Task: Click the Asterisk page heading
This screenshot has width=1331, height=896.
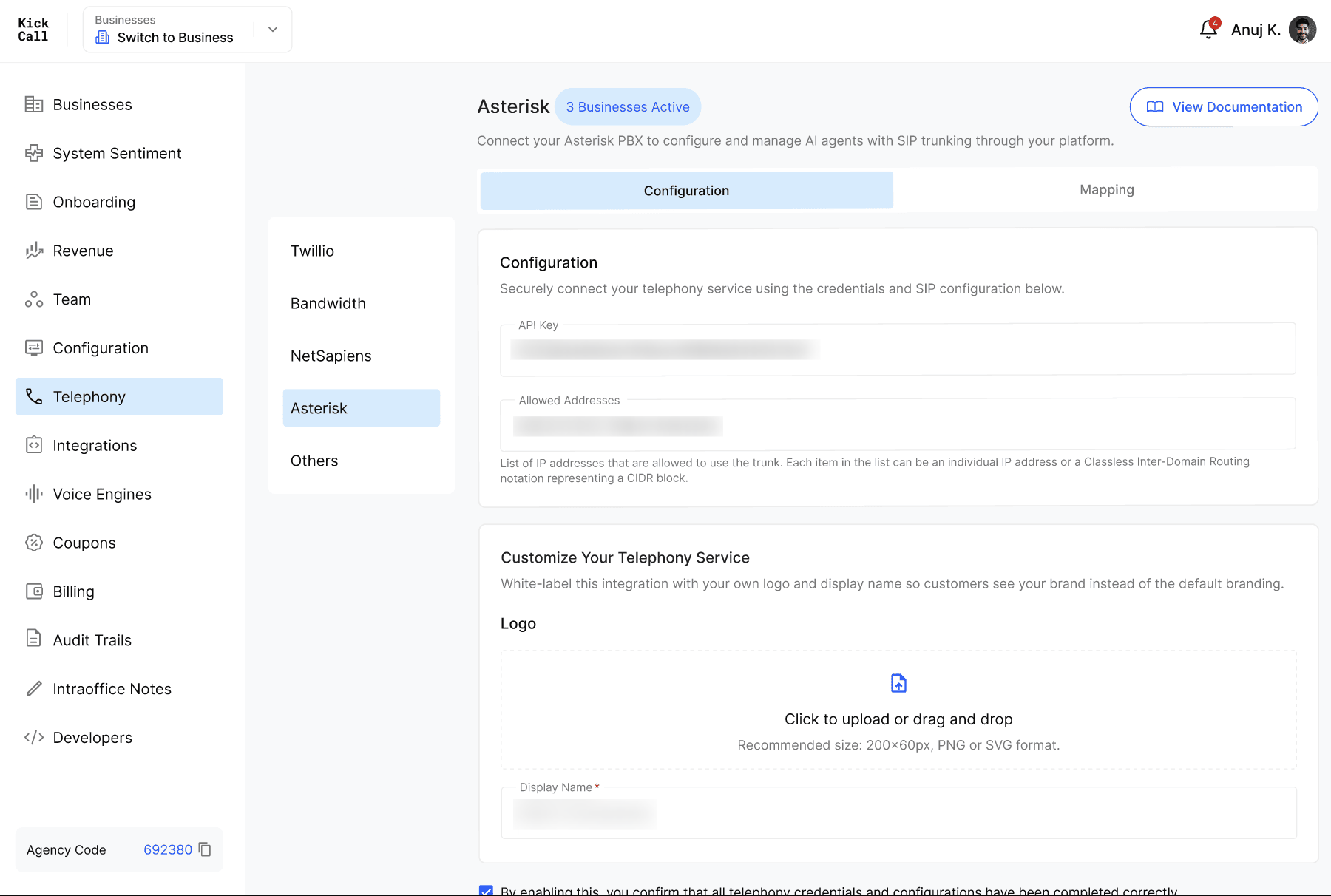Action: click(x=513, y=107)
